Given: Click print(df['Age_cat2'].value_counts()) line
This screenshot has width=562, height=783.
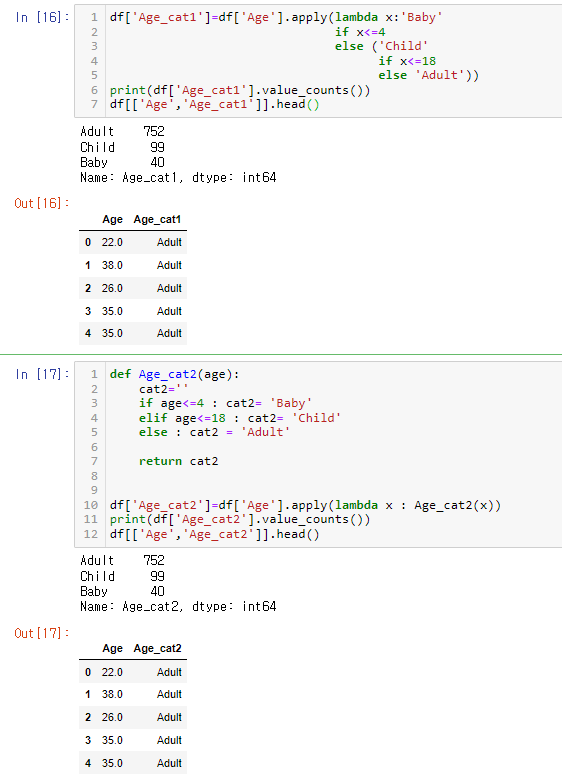Looking at the screenshot, I should (x=240, y=519).
